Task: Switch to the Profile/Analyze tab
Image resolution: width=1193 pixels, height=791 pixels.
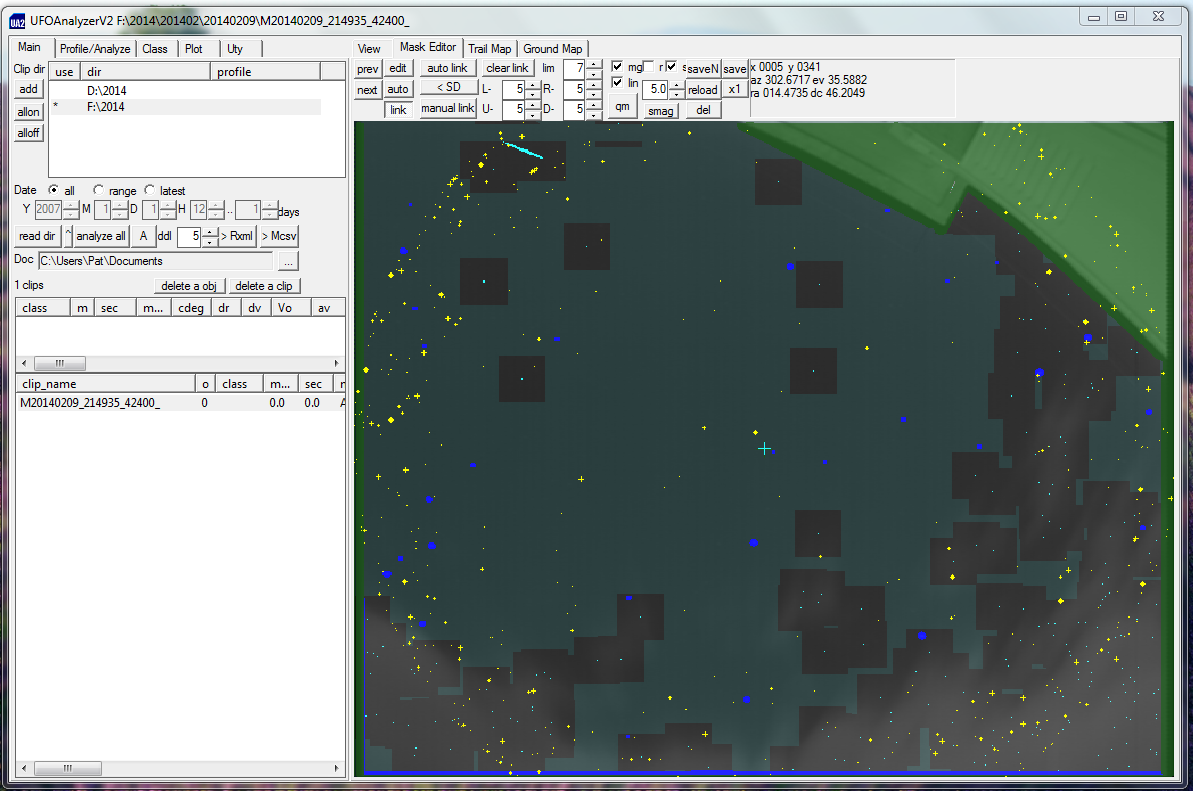Action: (x=94, y=48)
